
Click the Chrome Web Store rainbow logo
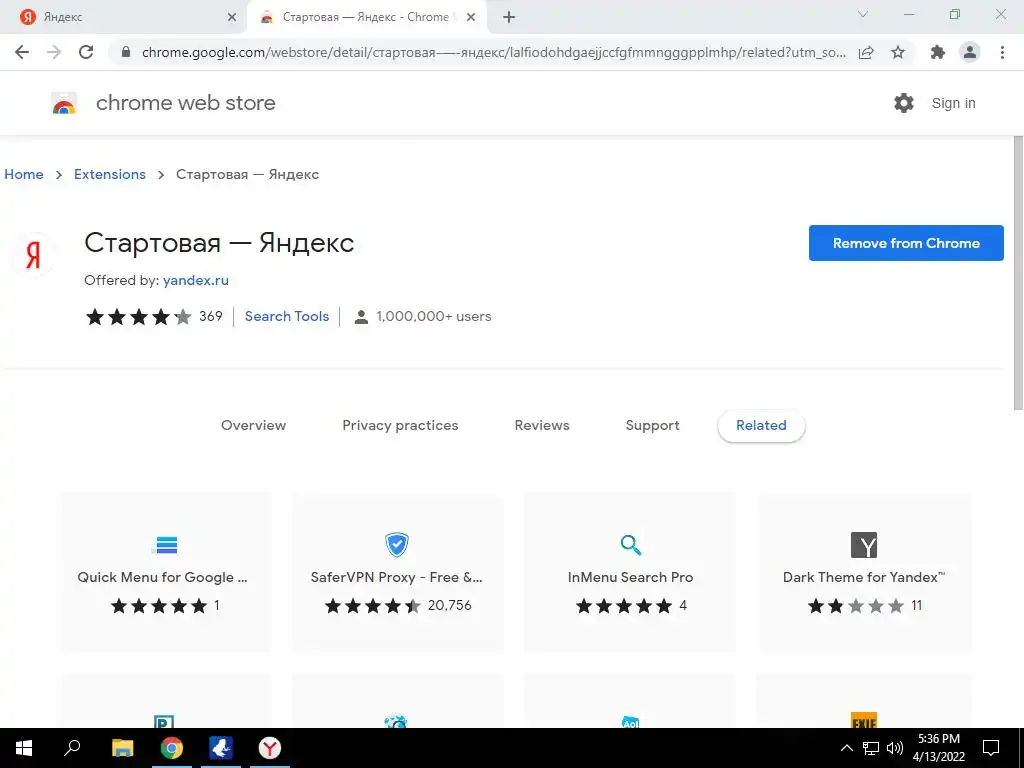[64, 103]
